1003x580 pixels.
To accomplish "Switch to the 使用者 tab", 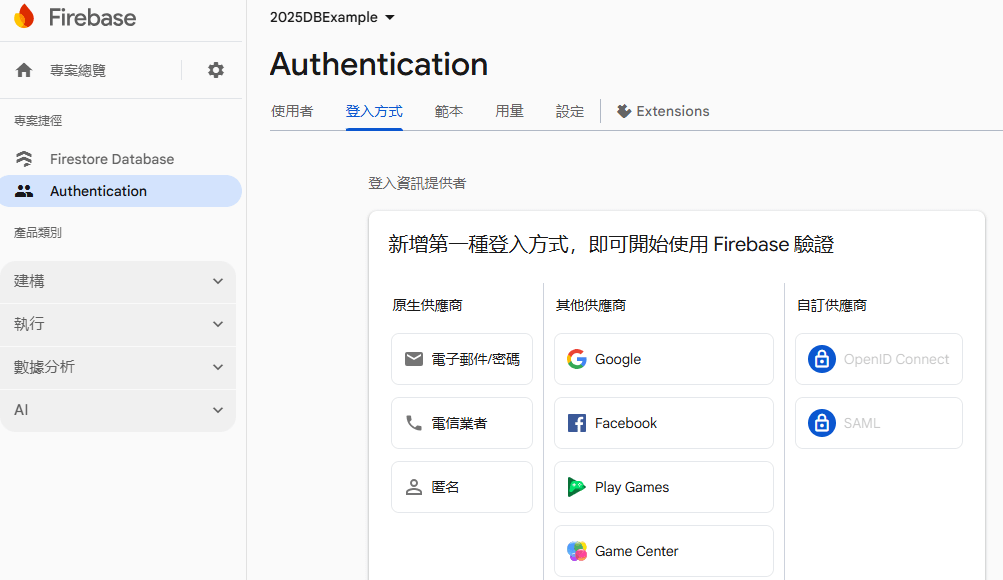I will coord(292,111).
